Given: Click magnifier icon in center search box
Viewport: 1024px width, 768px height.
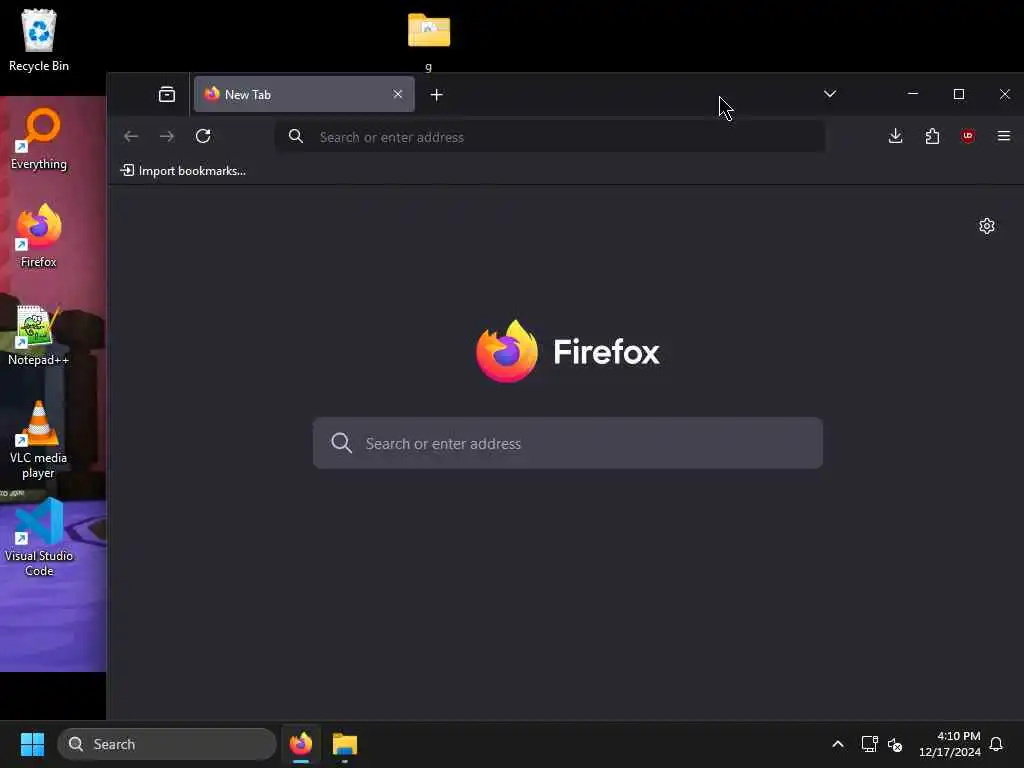Looking at the screenshot, I should [341, 443].
